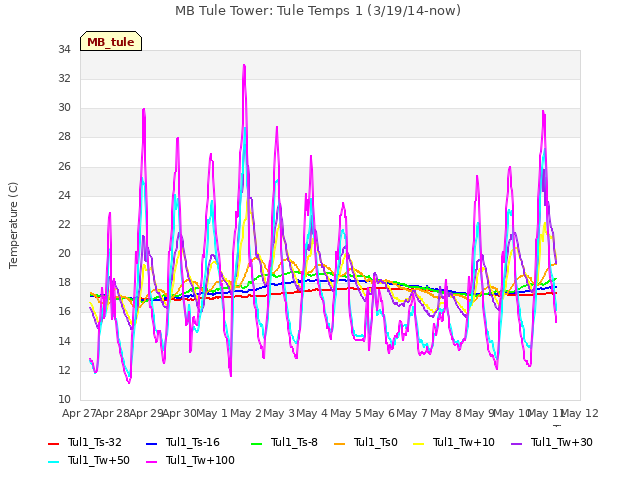640x480 pixels.
Task: Click the blue Tul1_Ts-16 legend swatch
Action: point(151,444)
